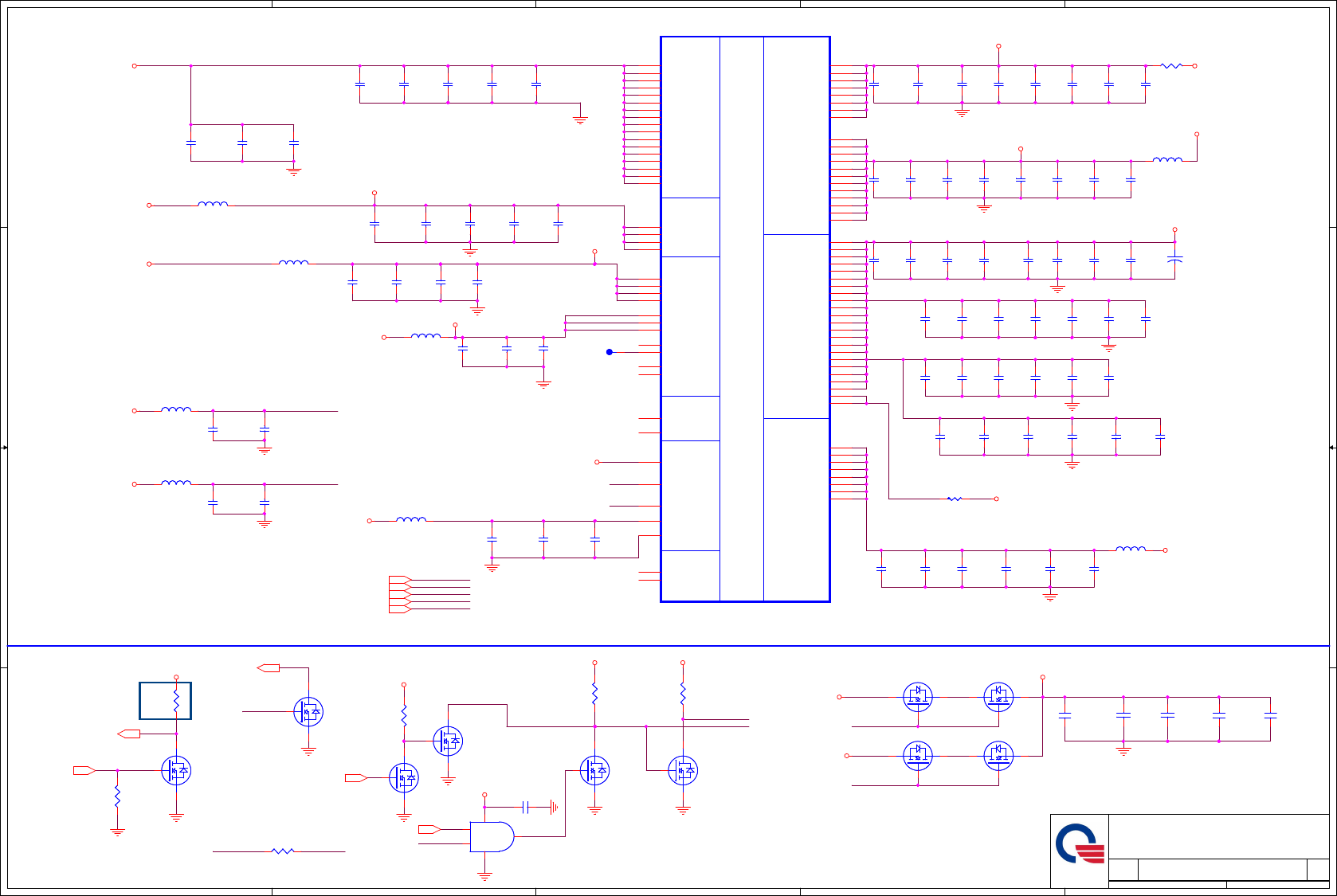Screen dimensions: 1337x896
Task: Select the input port driving the leftmost MOSFET gate
Action: [x=84, y=770]
